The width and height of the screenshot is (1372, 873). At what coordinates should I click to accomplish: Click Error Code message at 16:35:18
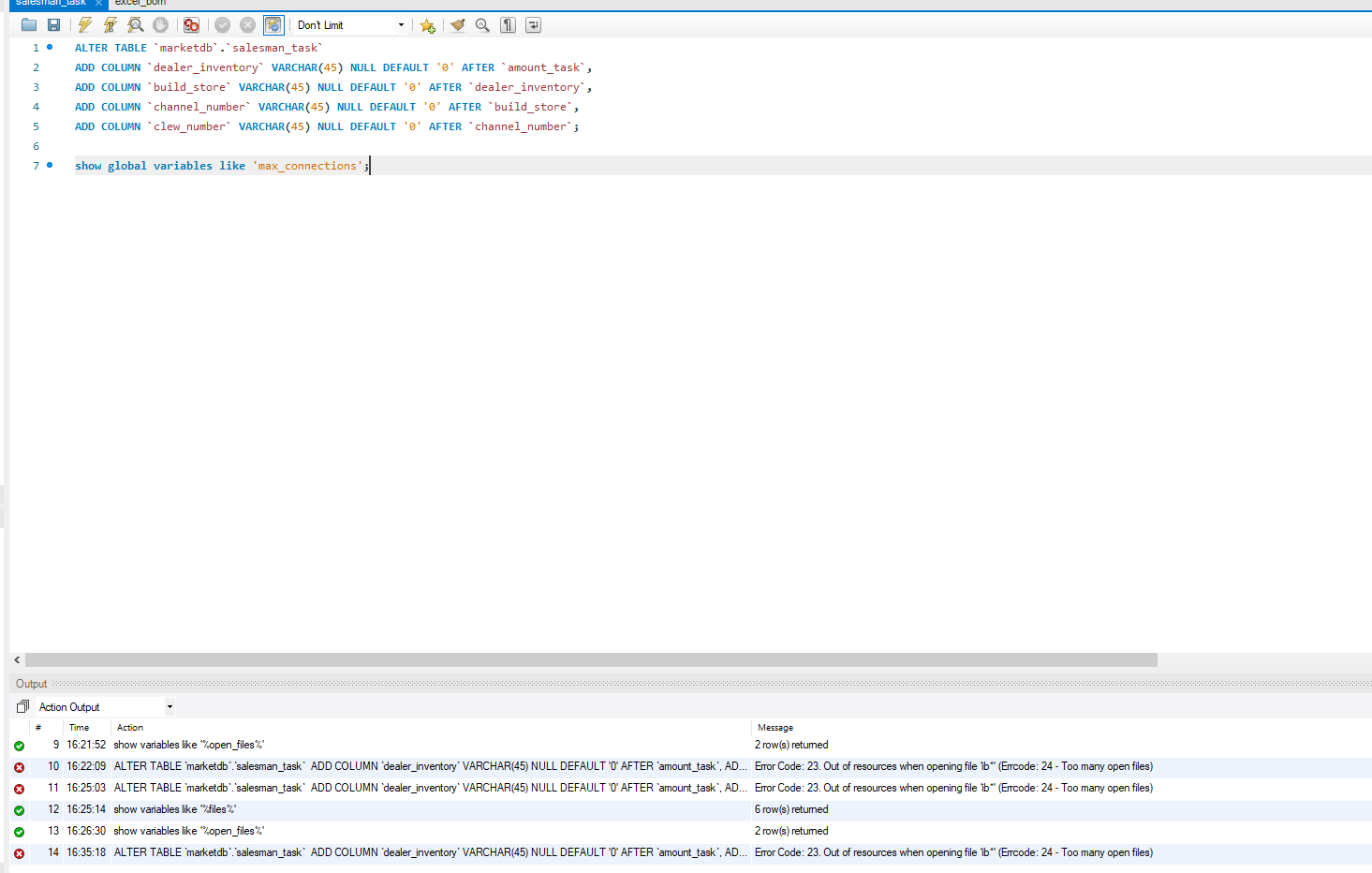click(953, 852)
